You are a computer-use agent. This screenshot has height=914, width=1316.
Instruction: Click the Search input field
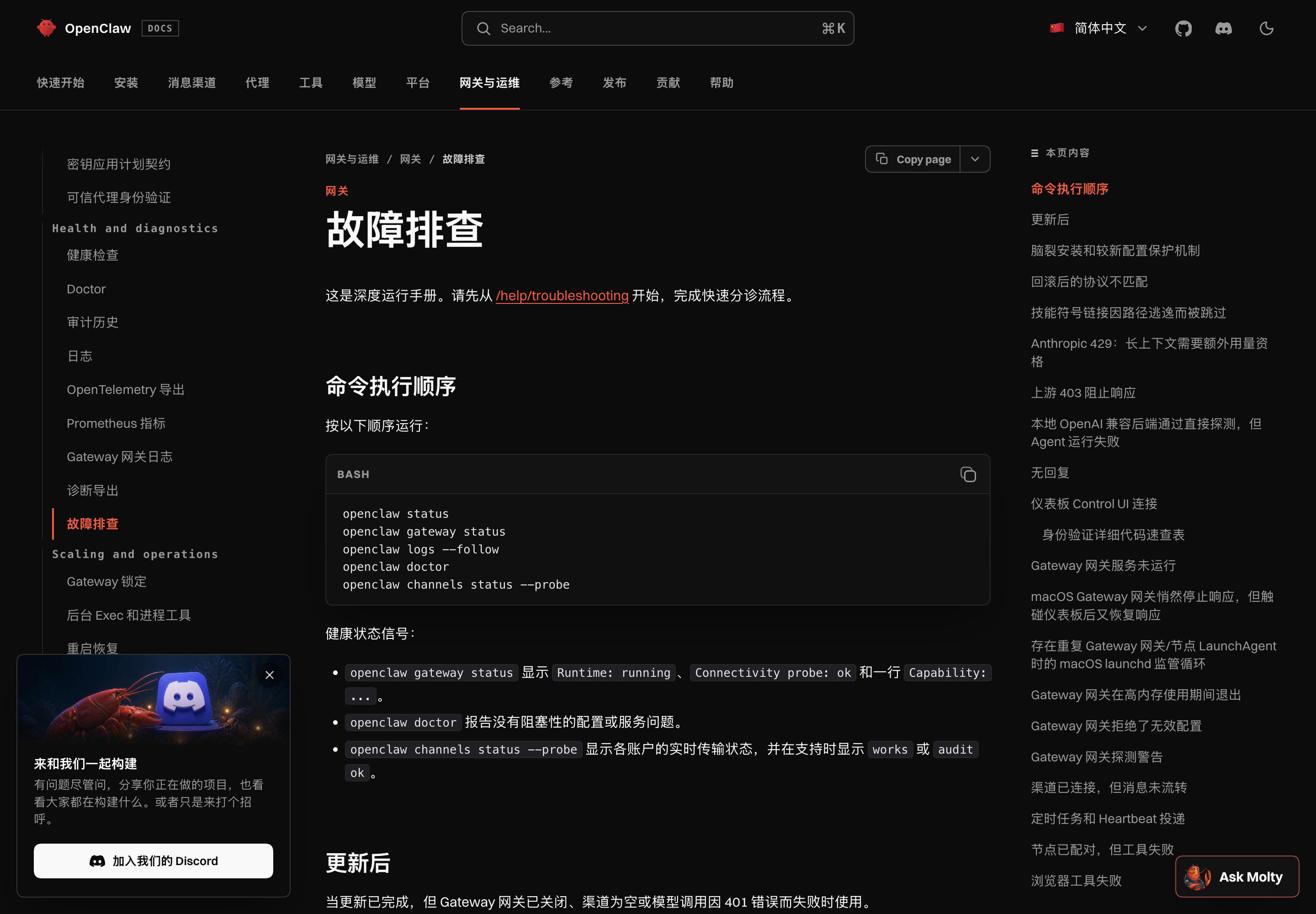pos(658,28)
